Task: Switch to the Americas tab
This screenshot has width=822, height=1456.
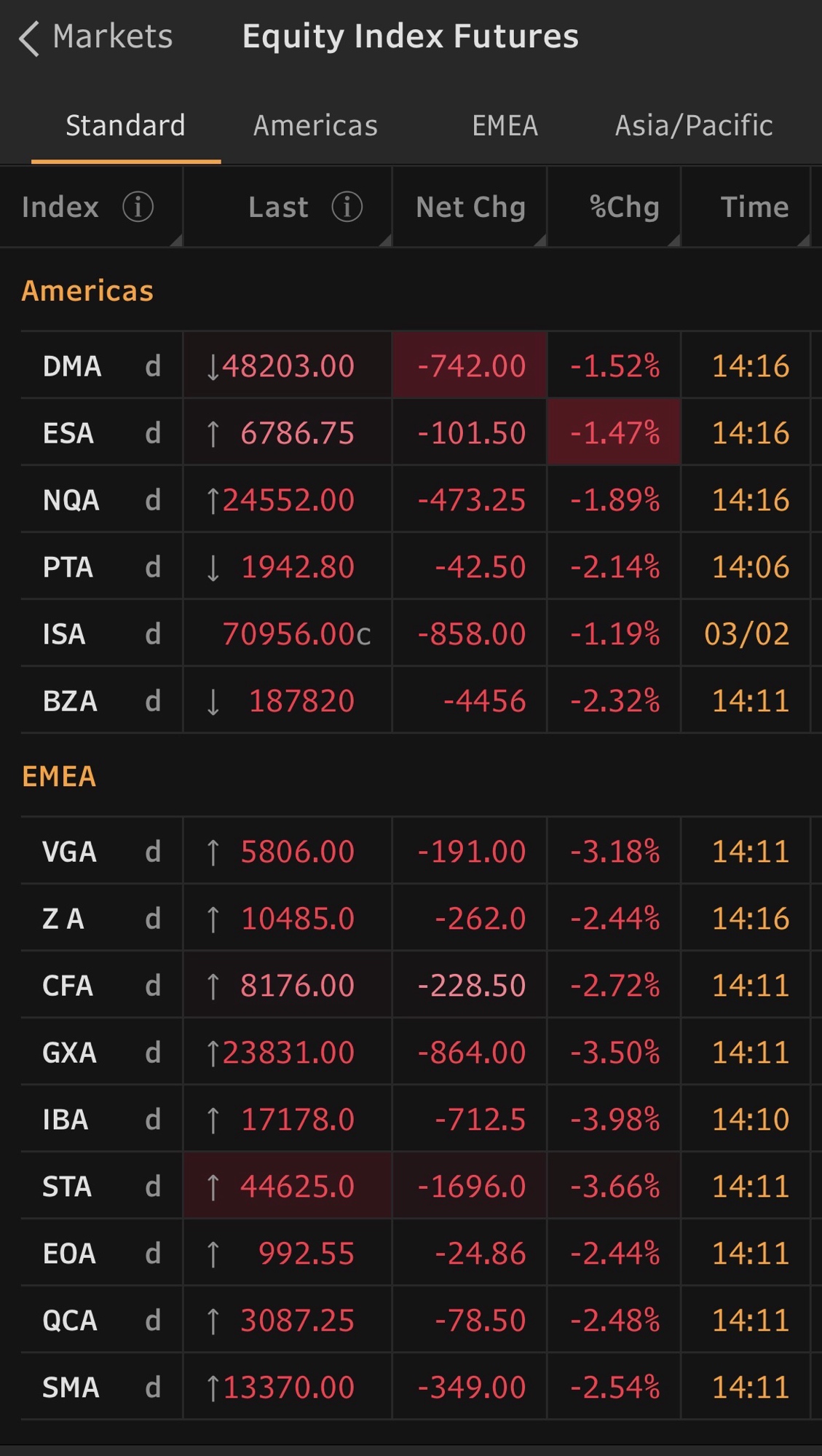Action: coord(315,126)
